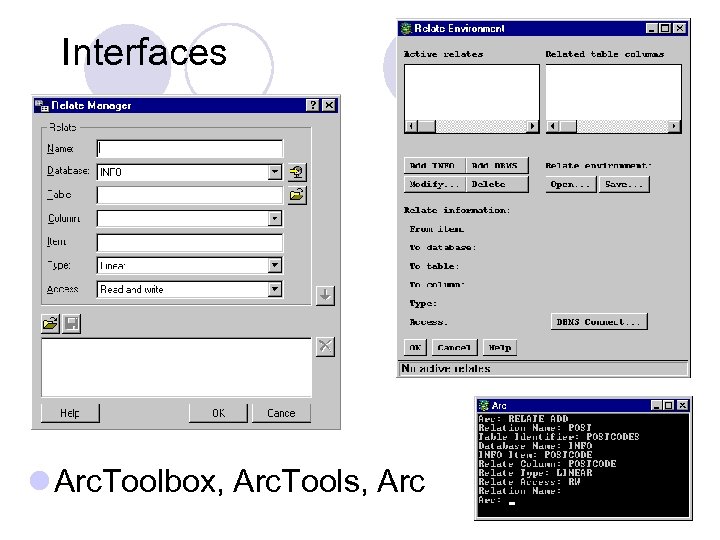Click the Save... relate environment button
Image resolution: width=720 pixels, height=540 pixels.
(x=624, y=184)
